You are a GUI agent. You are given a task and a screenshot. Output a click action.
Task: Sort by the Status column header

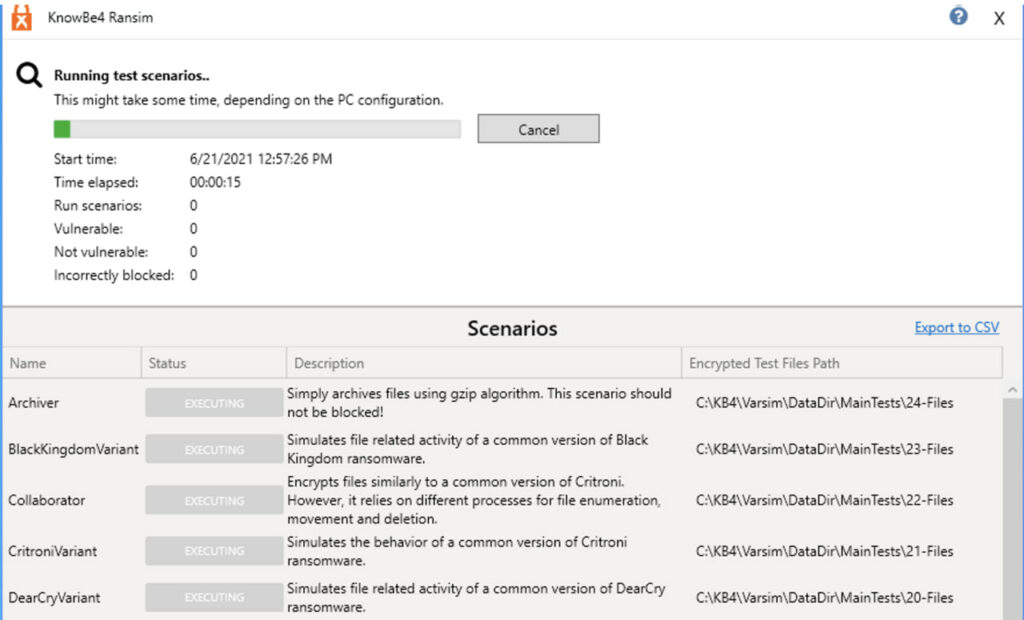(214, 363)
